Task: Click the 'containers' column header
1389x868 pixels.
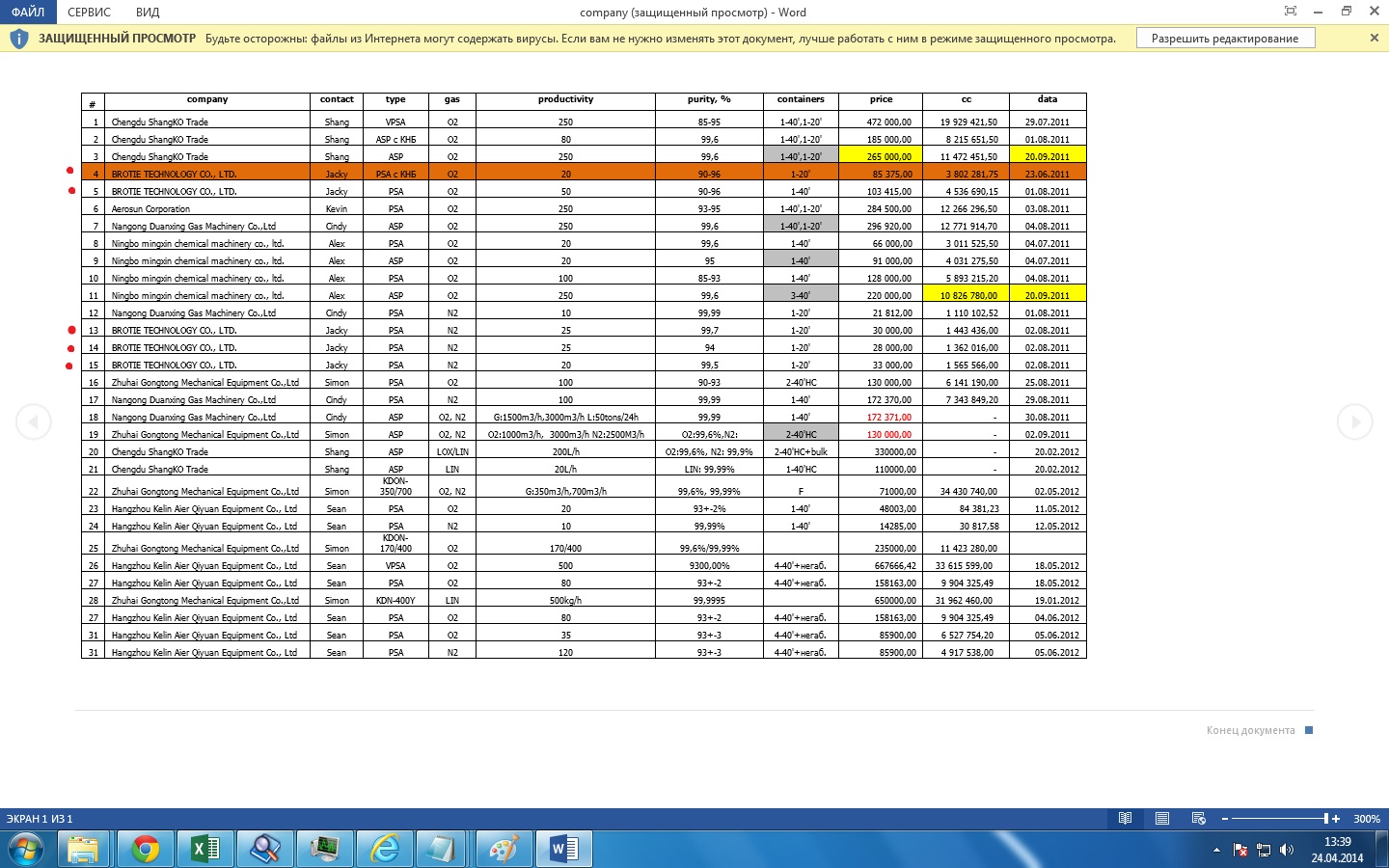Action: tap(801, 99)
